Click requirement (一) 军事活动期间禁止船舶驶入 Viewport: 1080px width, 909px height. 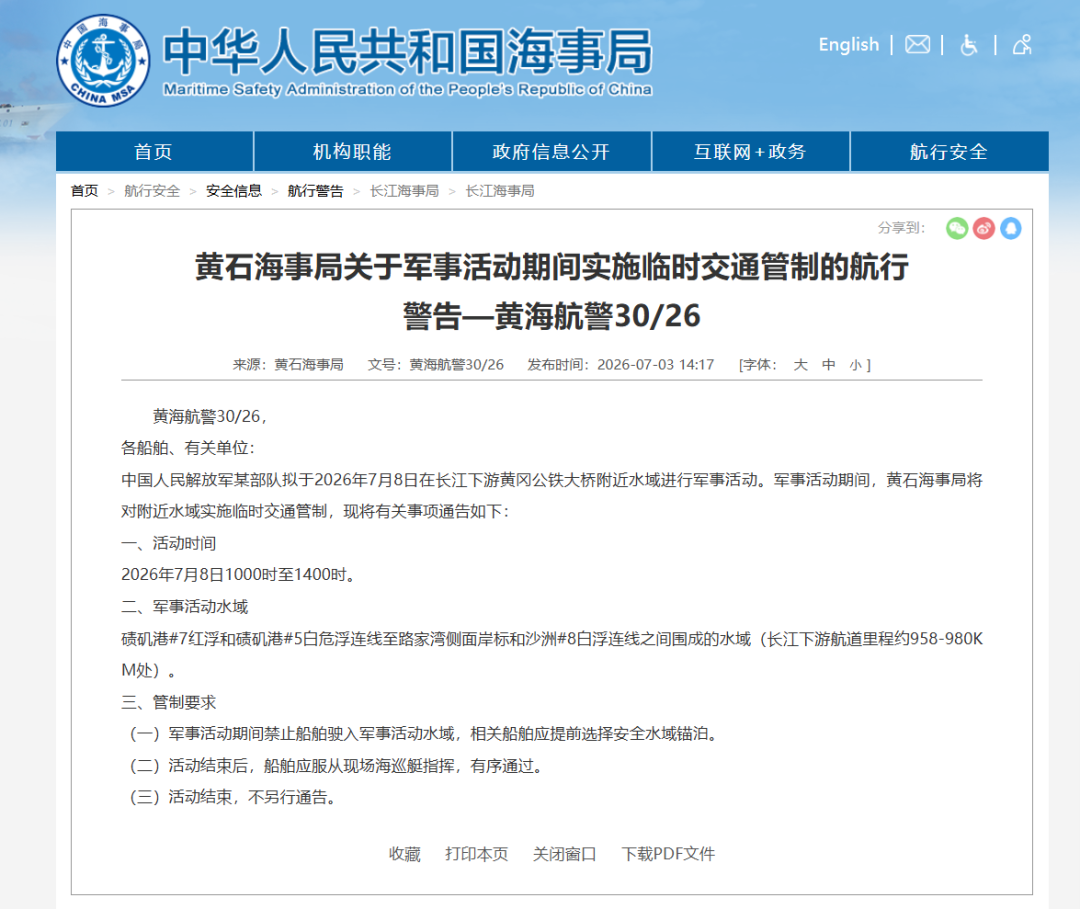point(424,734)
